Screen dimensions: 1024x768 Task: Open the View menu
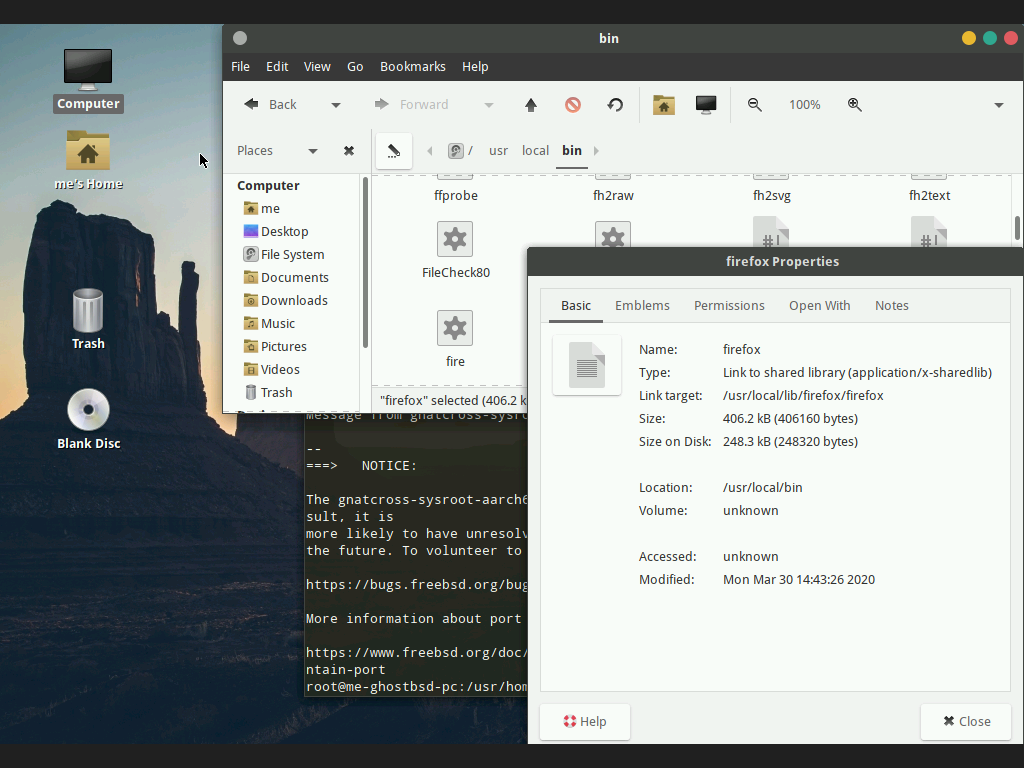coord(317,67)
